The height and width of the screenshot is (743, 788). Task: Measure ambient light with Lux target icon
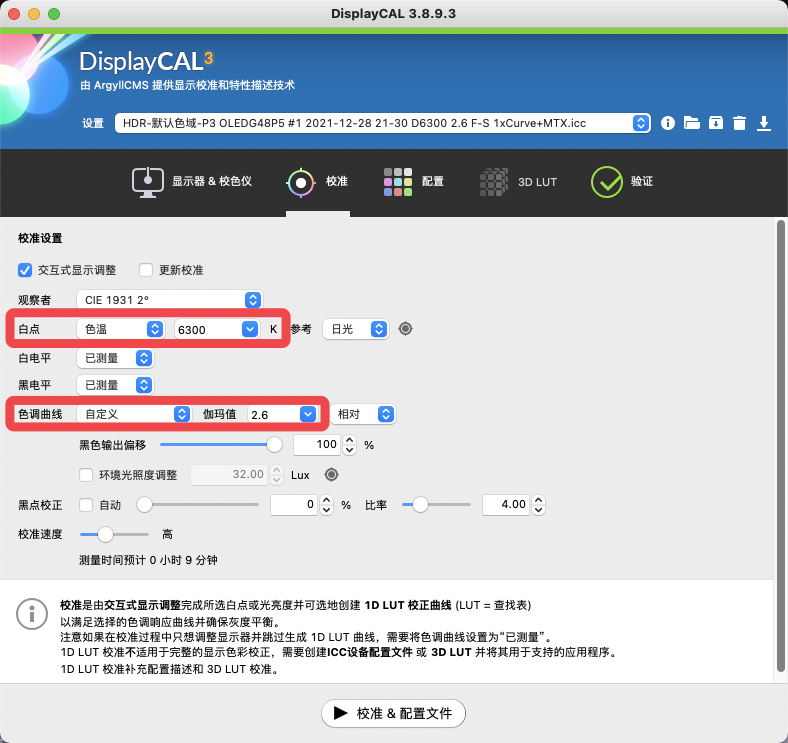click(x=332, y=475)
